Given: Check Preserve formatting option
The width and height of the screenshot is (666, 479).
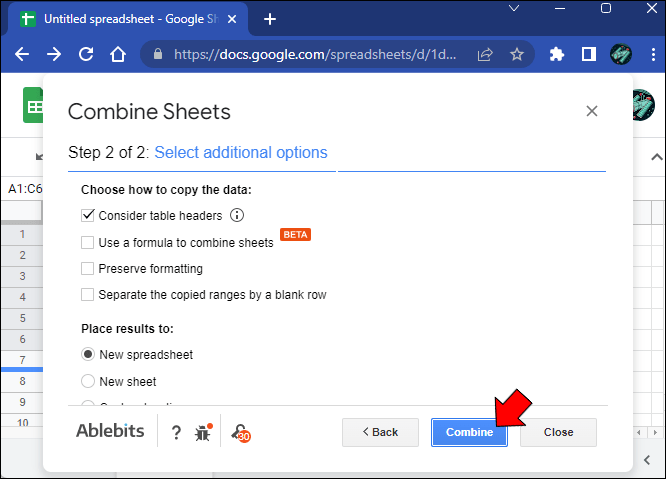Looking at the screenshot, I should pyautogui.click(x=88, y=268).
